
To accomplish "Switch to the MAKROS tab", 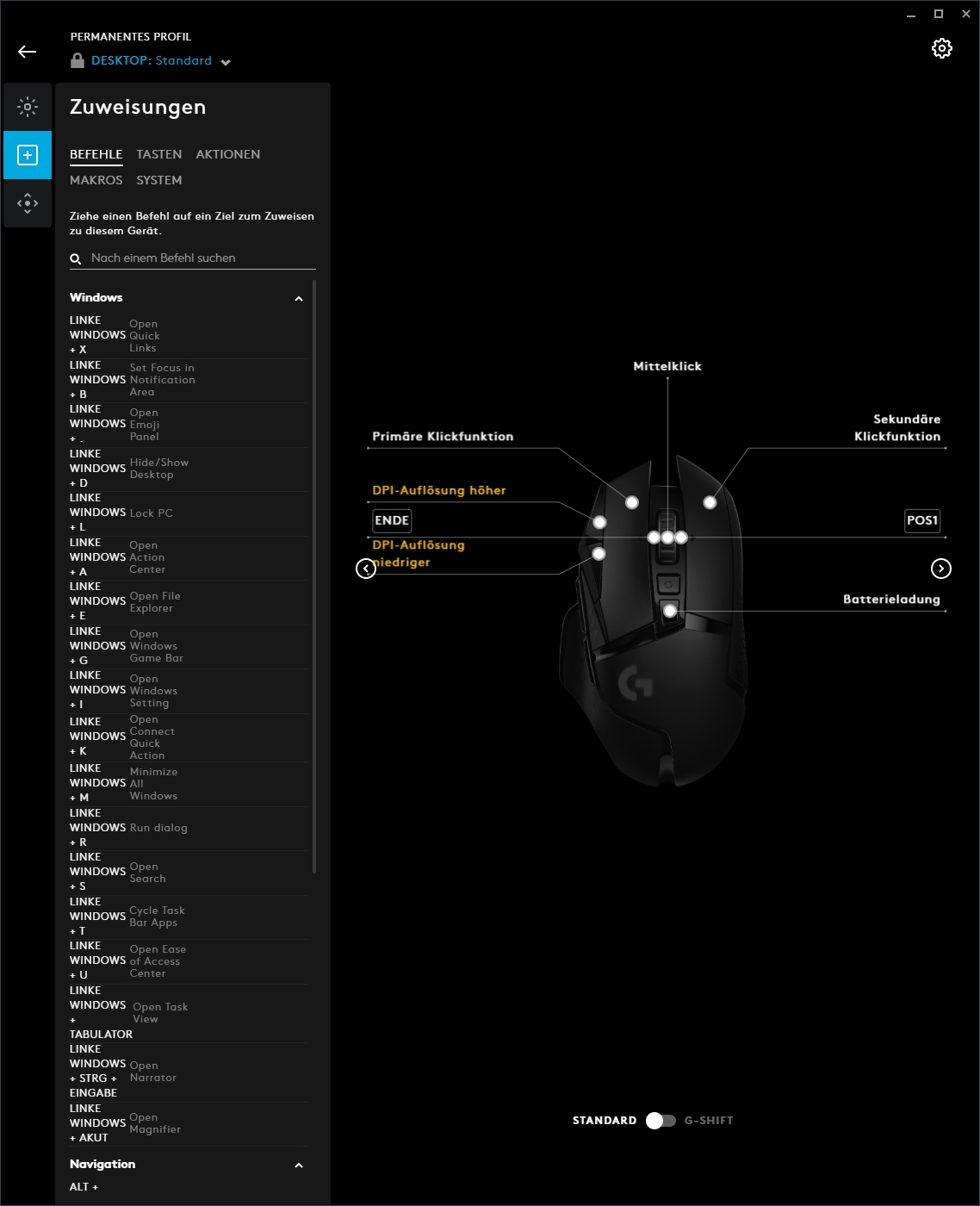I will (x=96, y=180).
